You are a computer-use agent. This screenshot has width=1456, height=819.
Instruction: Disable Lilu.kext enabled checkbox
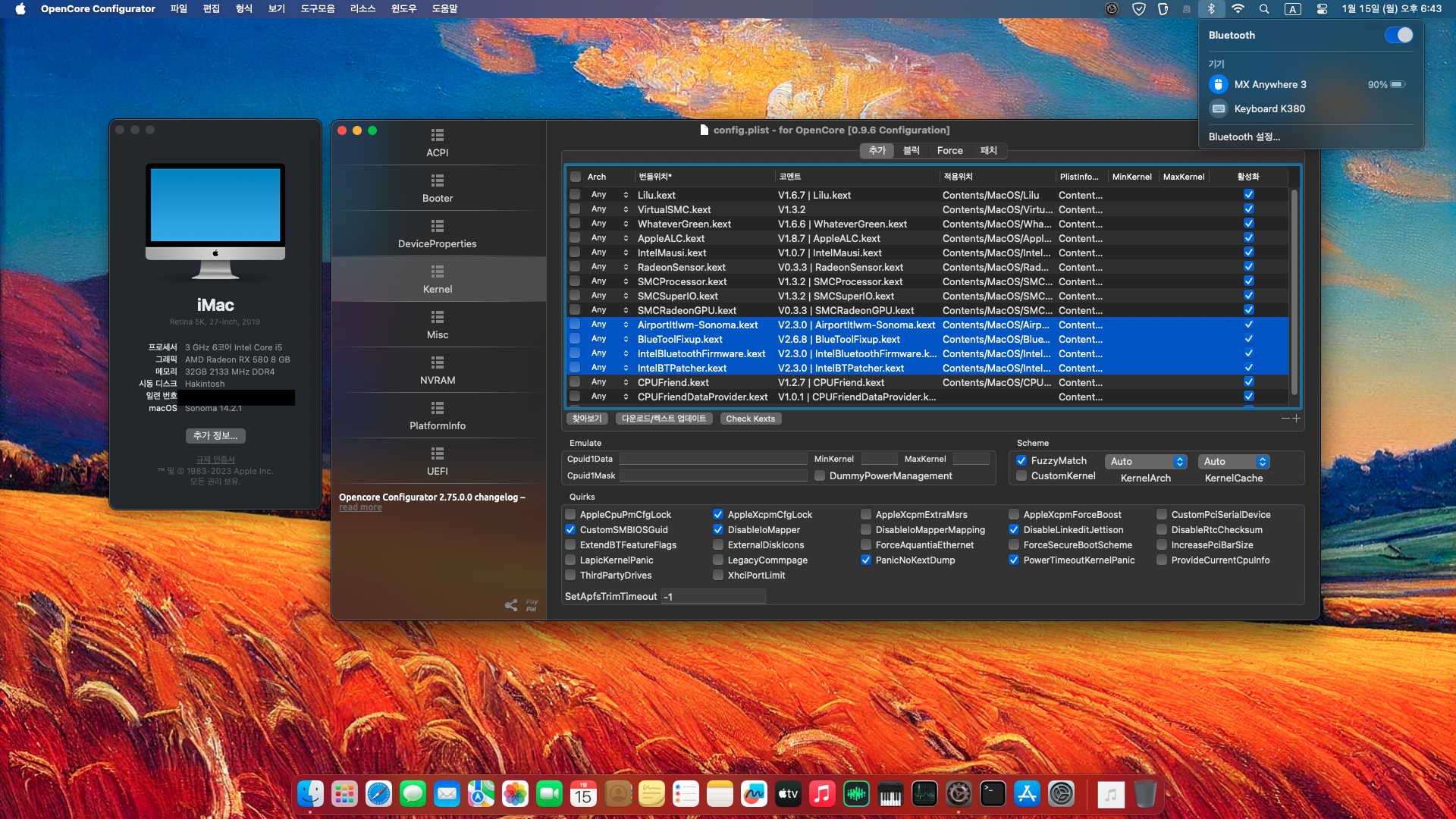[1249, 195]
